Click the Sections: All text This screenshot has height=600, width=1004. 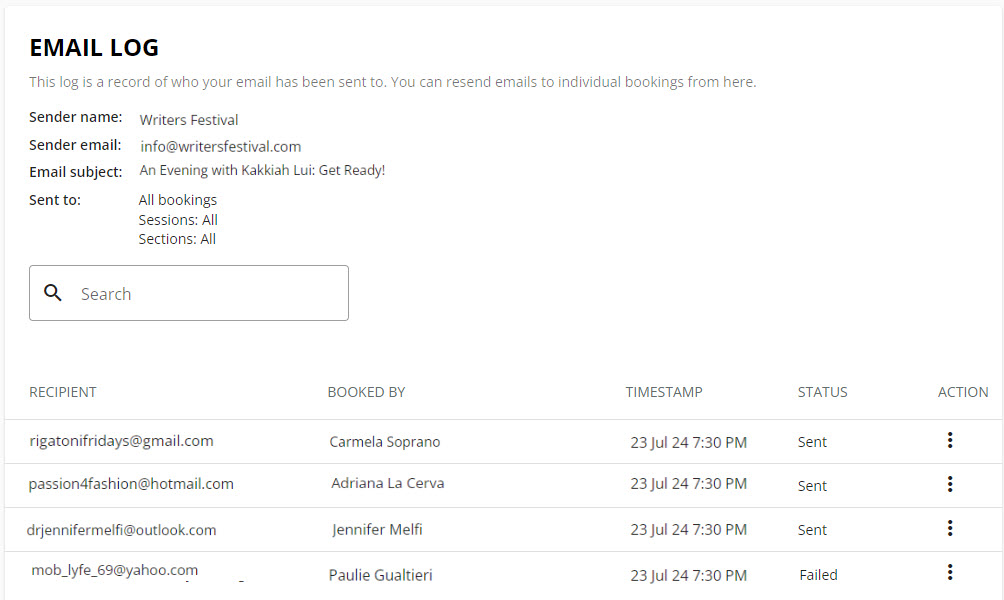point(177,239)
